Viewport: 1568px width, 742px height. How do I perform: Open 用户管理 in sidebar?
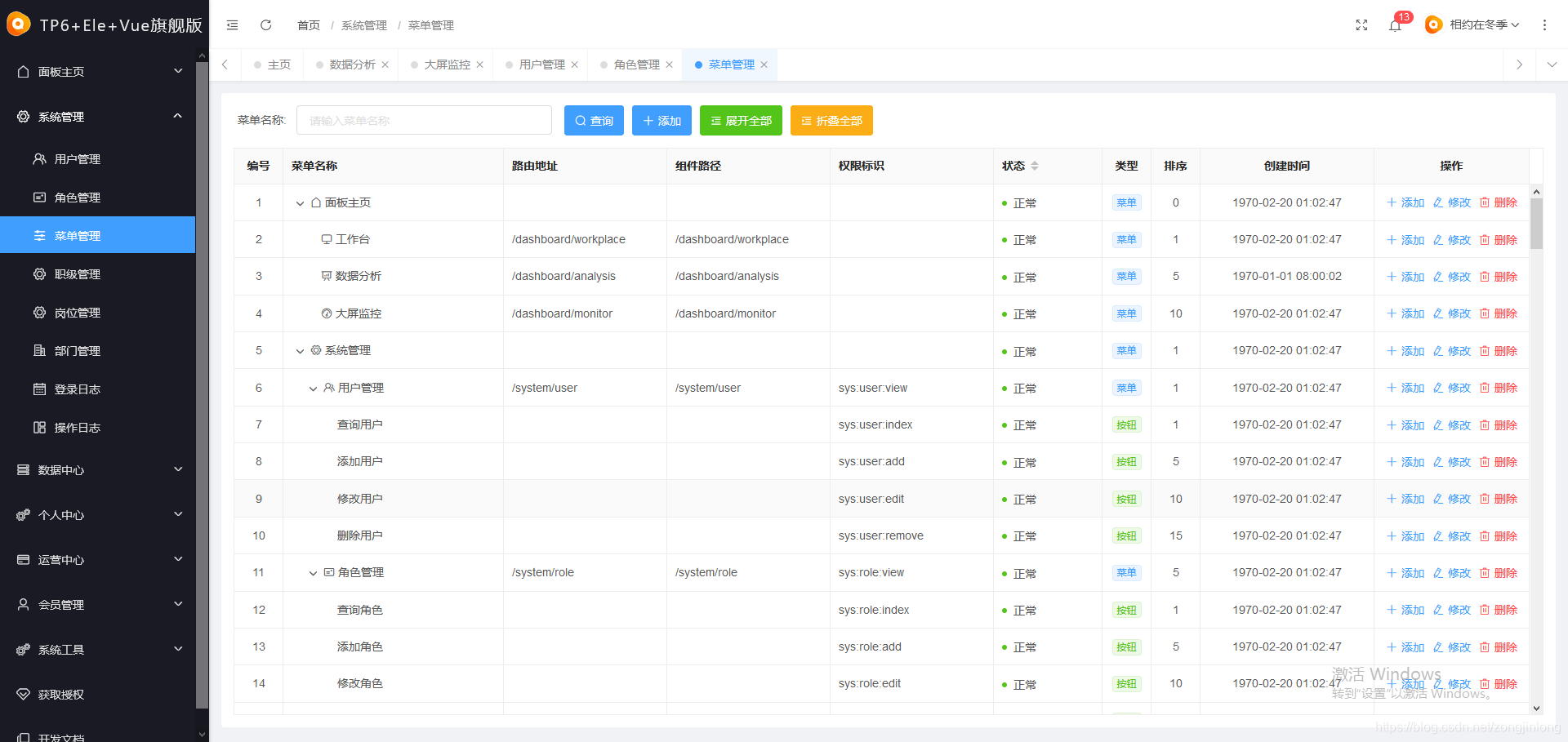point(98,159)
